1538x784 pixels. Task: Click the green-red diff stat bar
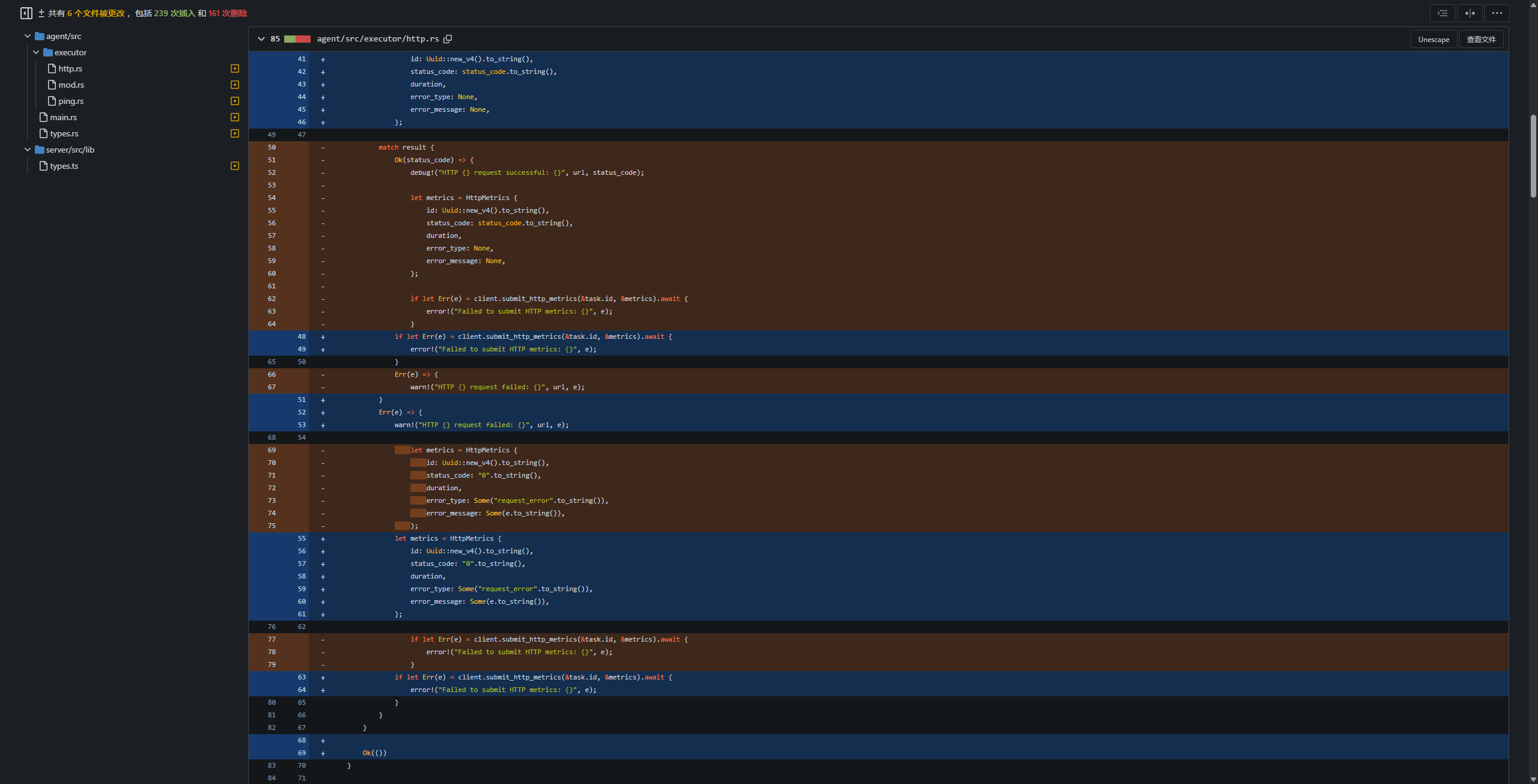[297, 39]
